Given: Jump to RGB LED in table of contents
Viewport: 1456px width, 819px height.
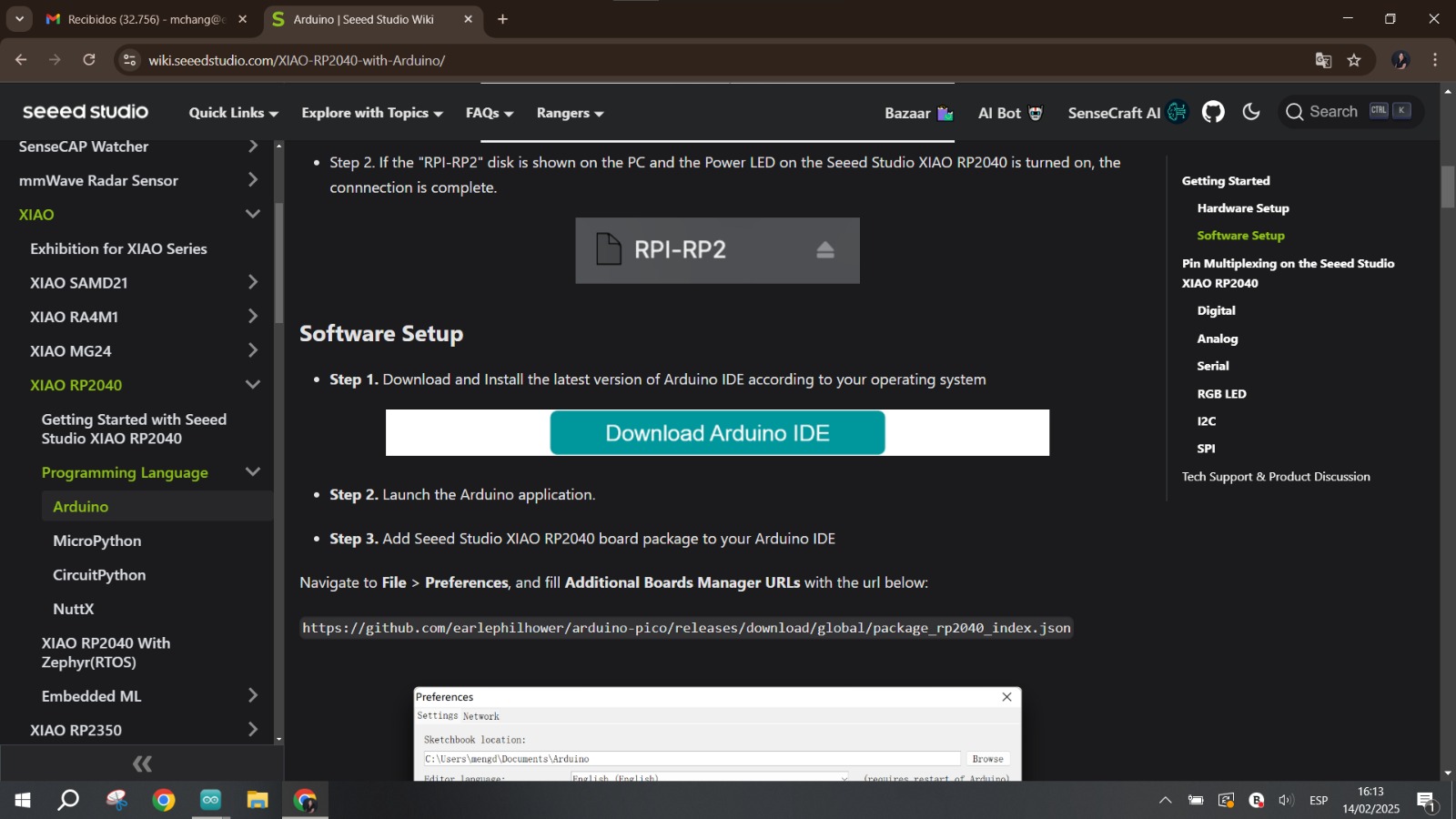Looking at the screenshot, I should pos(1222,394).
